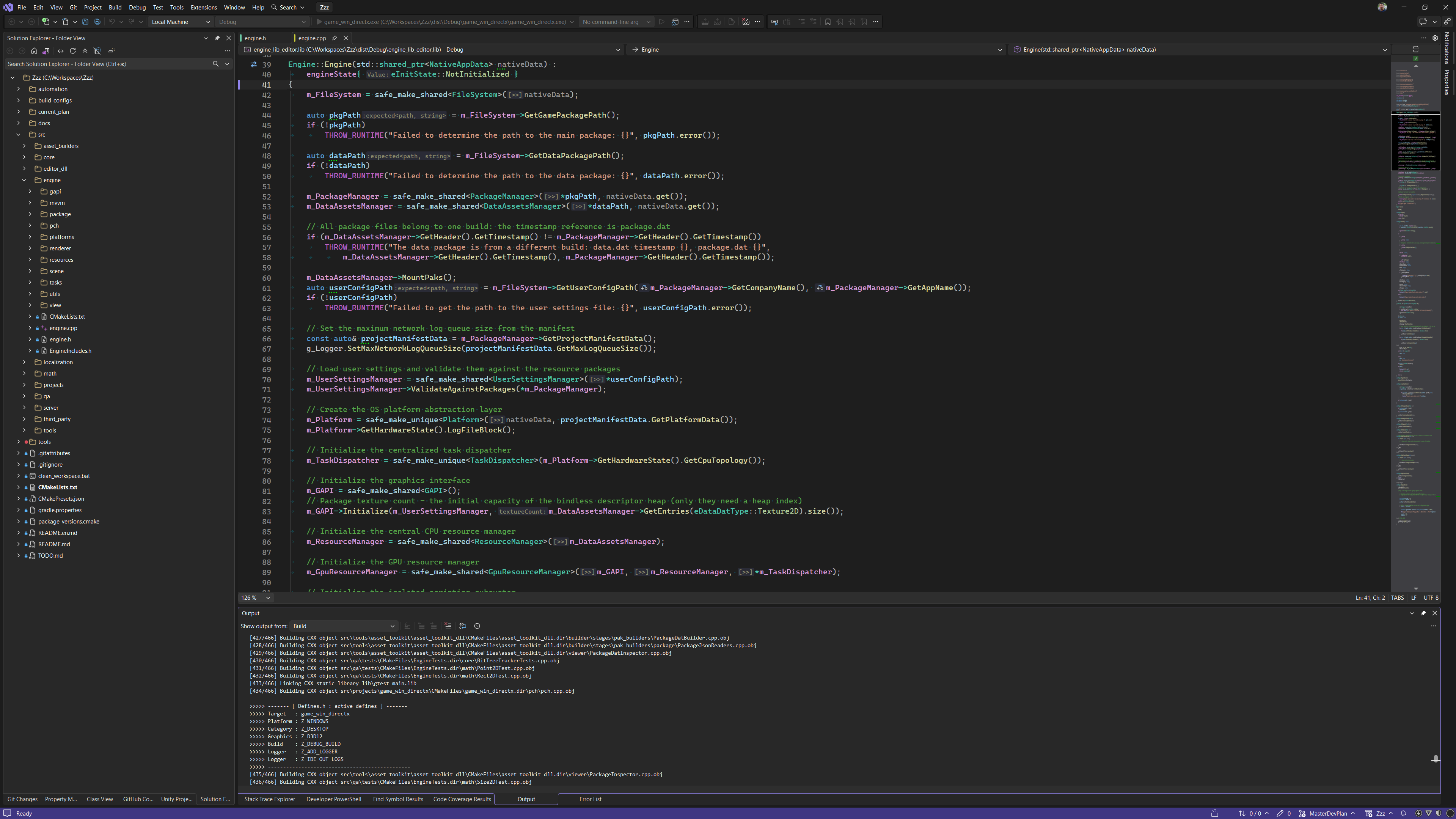
Task: Toggle auto-hide pin of Solution Explorer
Action: pos(217,38)
